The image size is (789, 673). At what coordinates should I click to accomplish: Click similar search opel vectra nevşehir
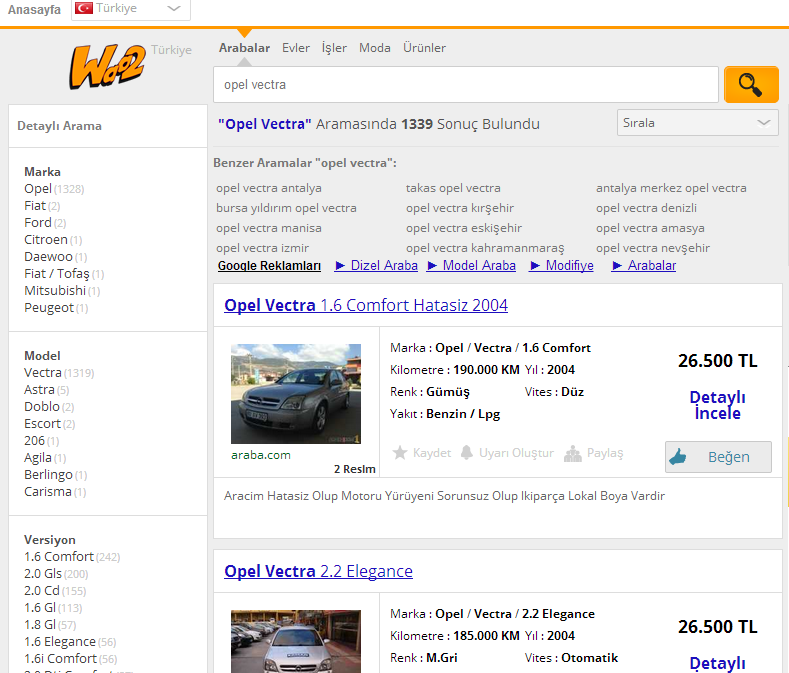[653, 248]
